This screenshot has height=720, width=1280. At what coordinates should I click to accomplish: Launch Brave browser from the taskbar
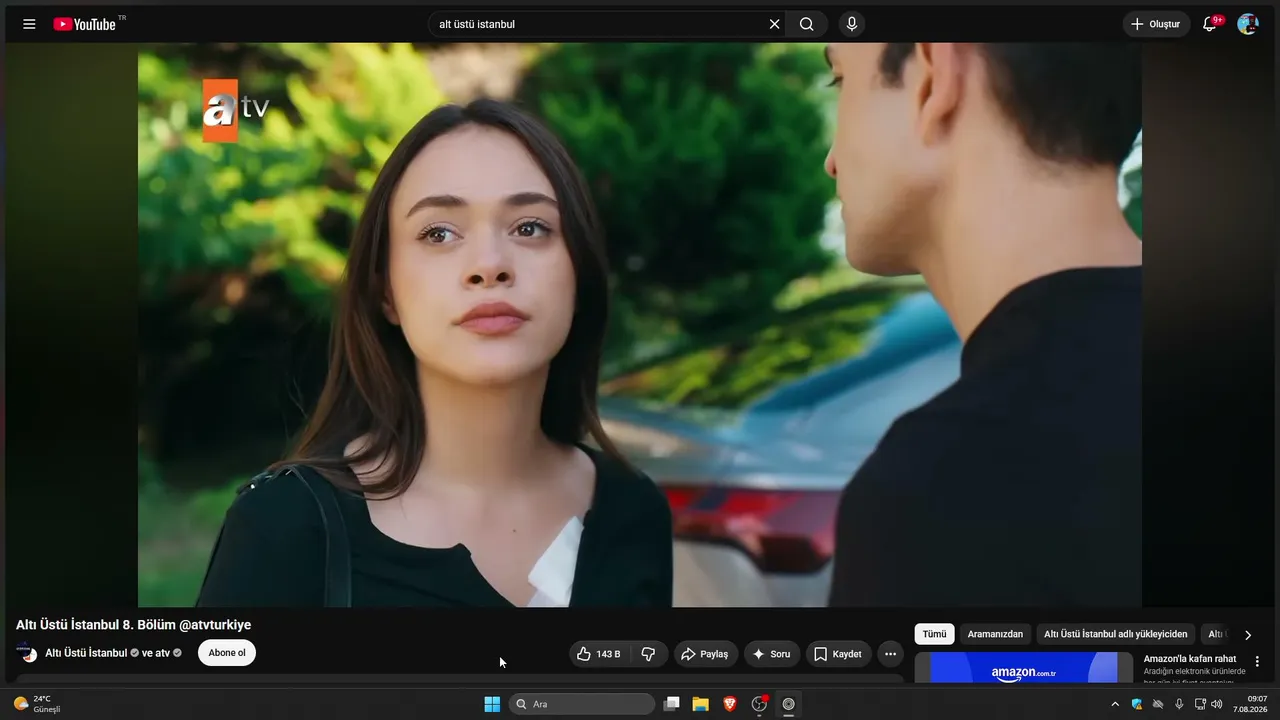pos(730,704)
